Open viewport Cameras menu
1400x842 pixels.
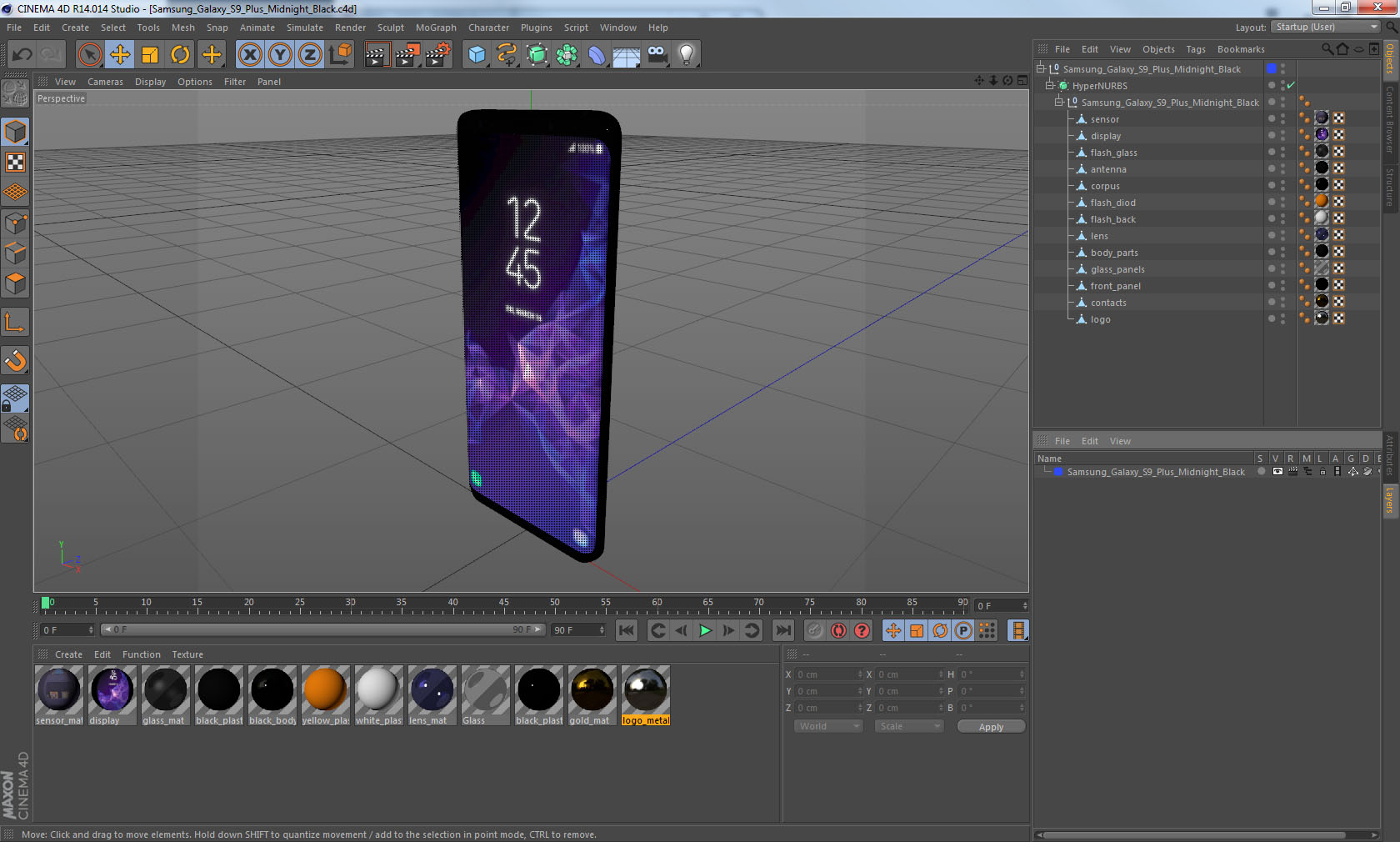coord(105,82)
